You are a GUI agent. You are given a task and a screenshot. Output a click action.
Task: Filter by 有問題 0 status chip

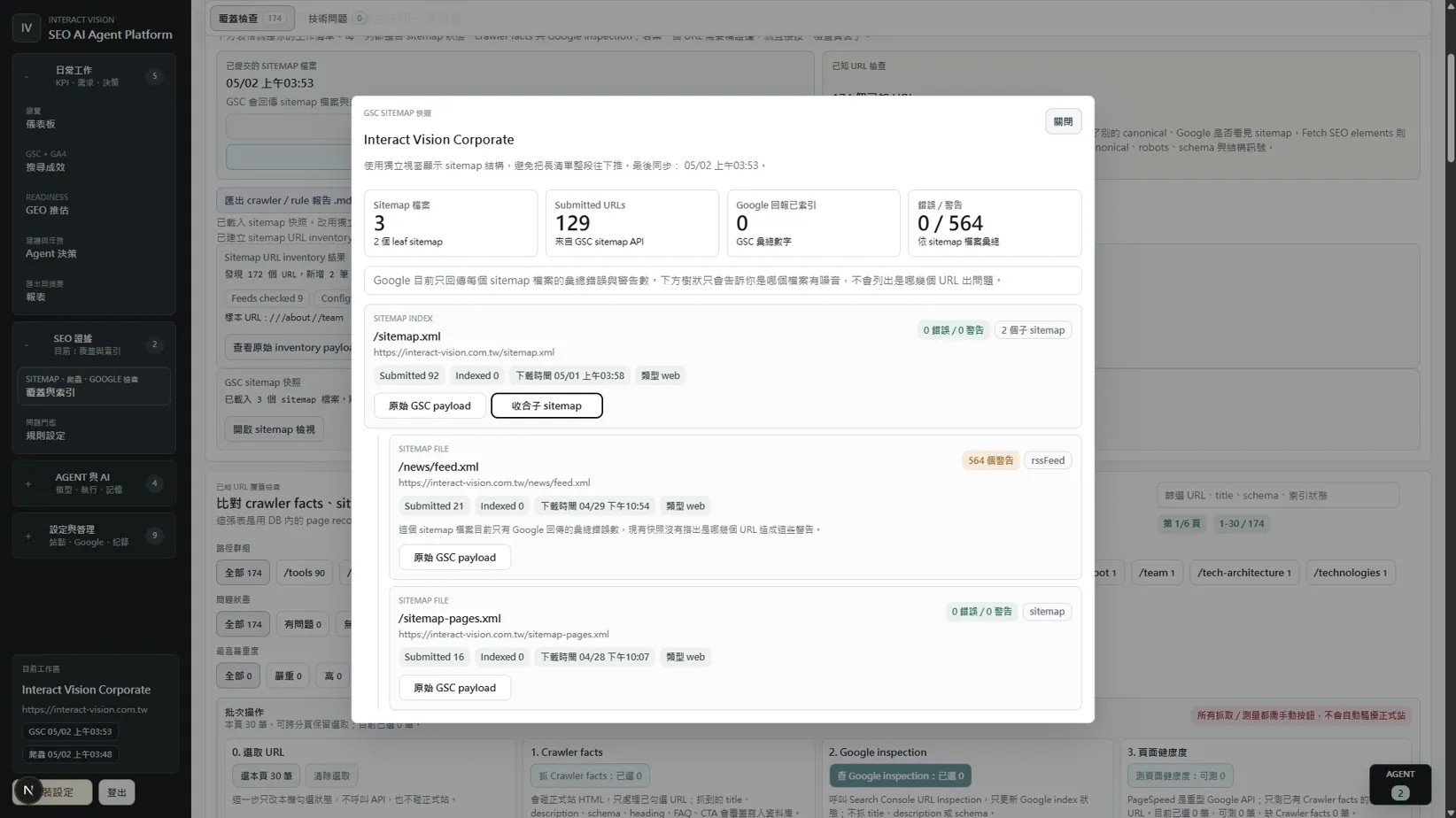(x=303, y=624)
